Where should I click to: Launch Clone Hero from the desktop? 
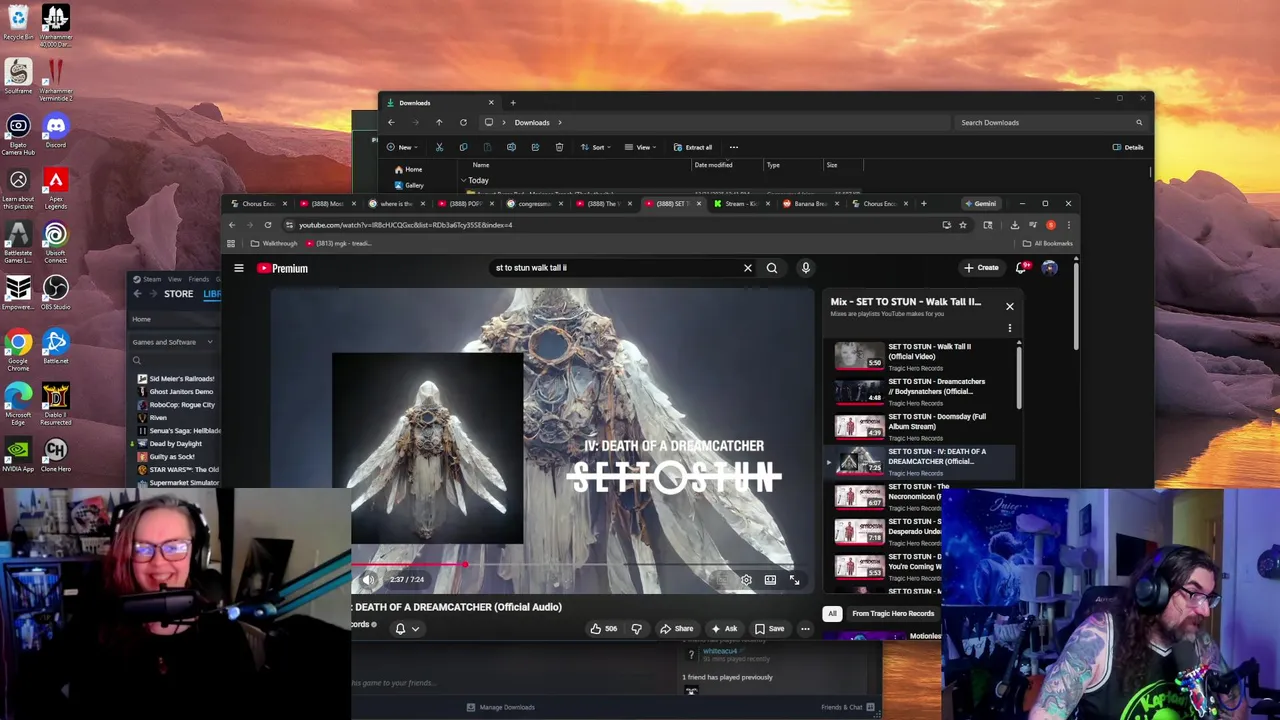pyautogui.click(x=55, y=454)
